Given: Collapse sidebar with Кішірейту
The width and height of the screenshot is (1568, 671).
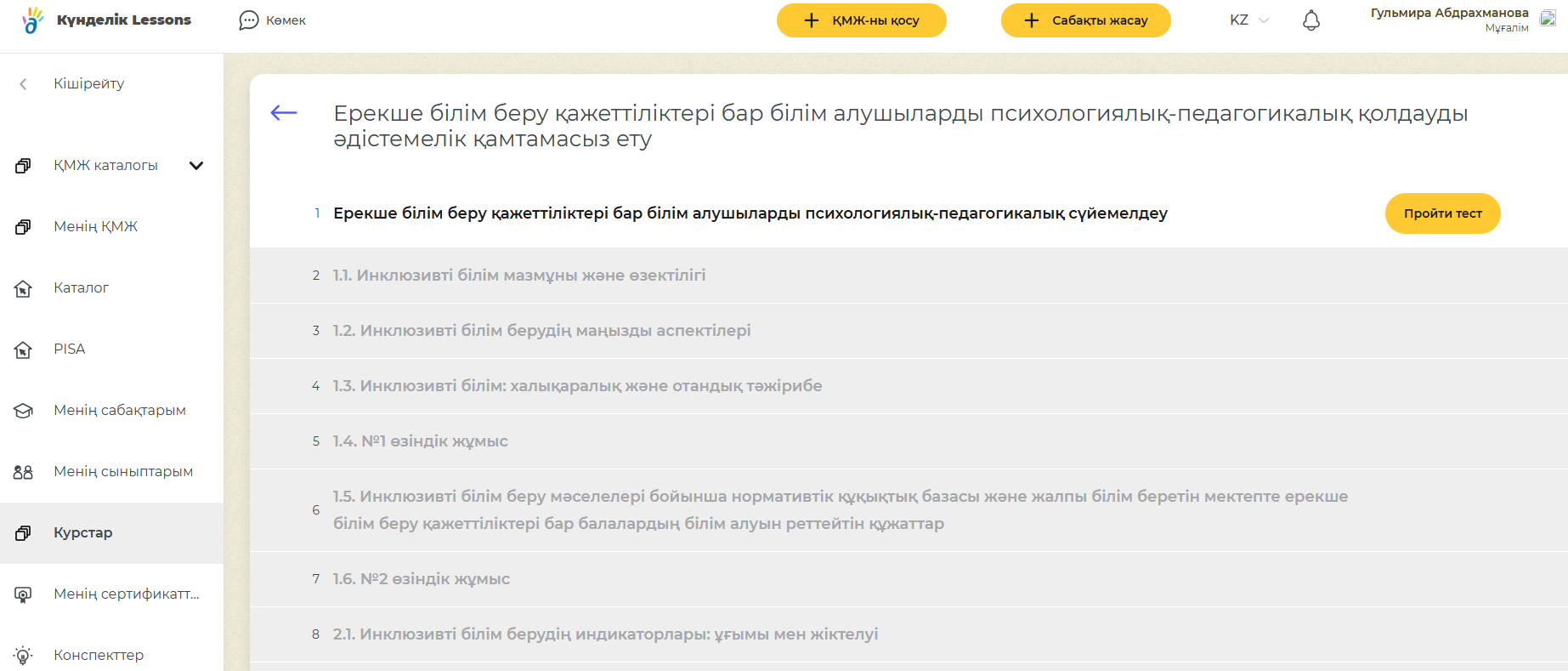Looking at the screenshot, I should pos(88,83).
